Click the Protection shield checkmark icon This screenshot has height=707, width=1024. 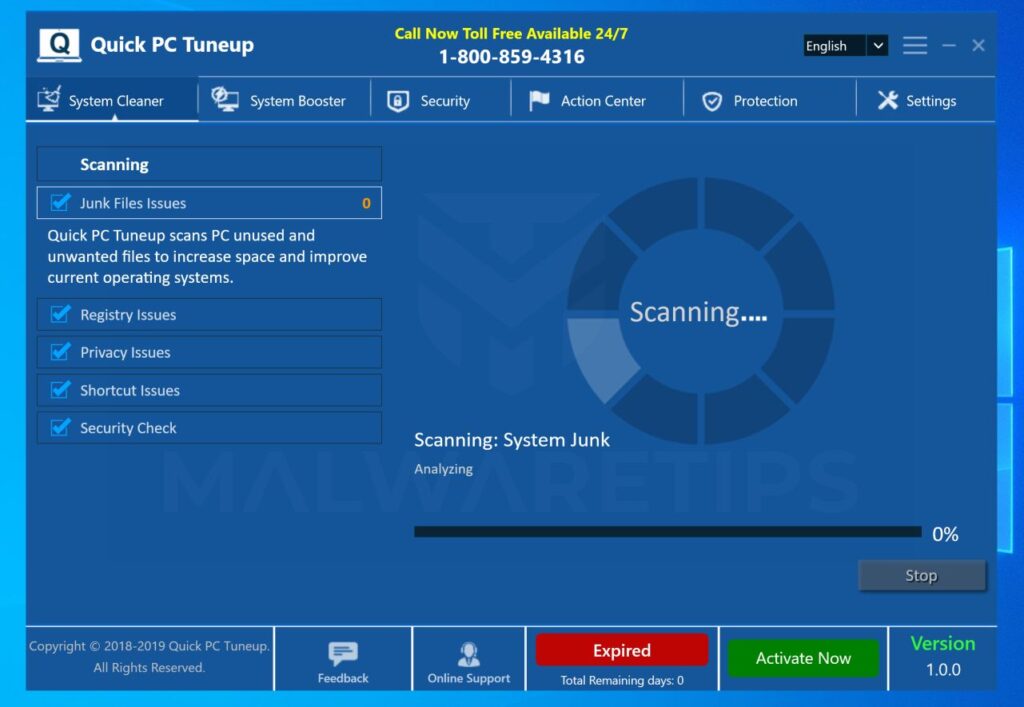pyautogui.click(x=712, y=101)
